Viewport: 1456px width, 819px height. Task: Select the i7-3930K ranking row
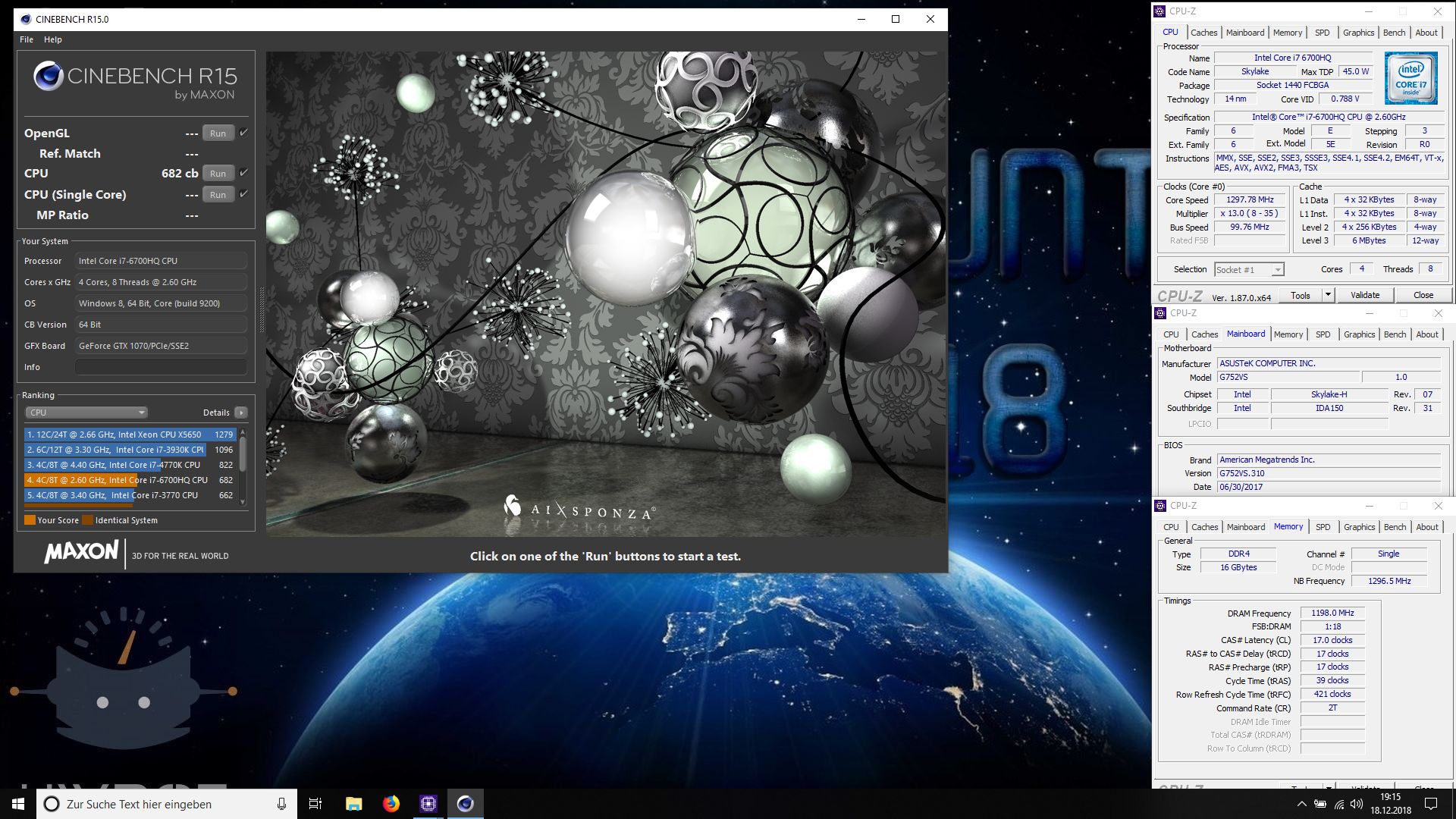[x=130, y=450]
